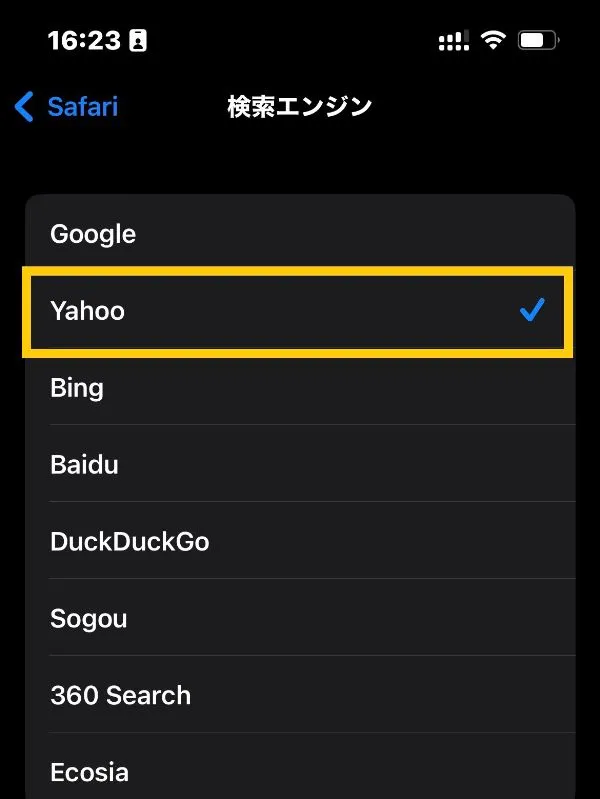This screenshot has height=799, width=600.
Task: Tap the 検索エンジン page title
Action: (x=300, y=107)
